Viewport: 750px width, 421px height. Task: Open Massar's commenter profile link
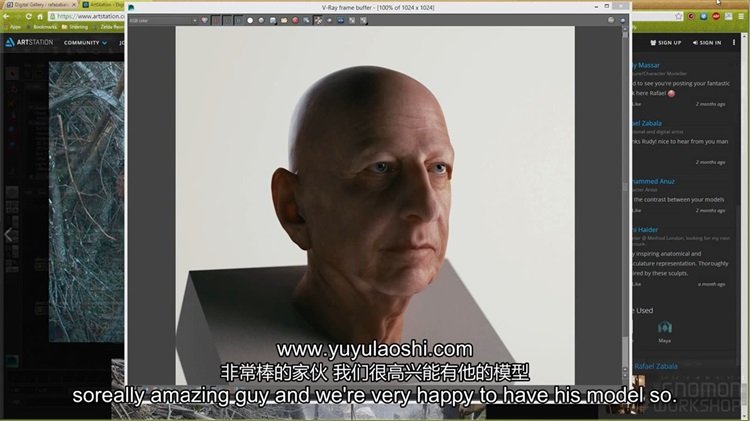pos(646,65)
